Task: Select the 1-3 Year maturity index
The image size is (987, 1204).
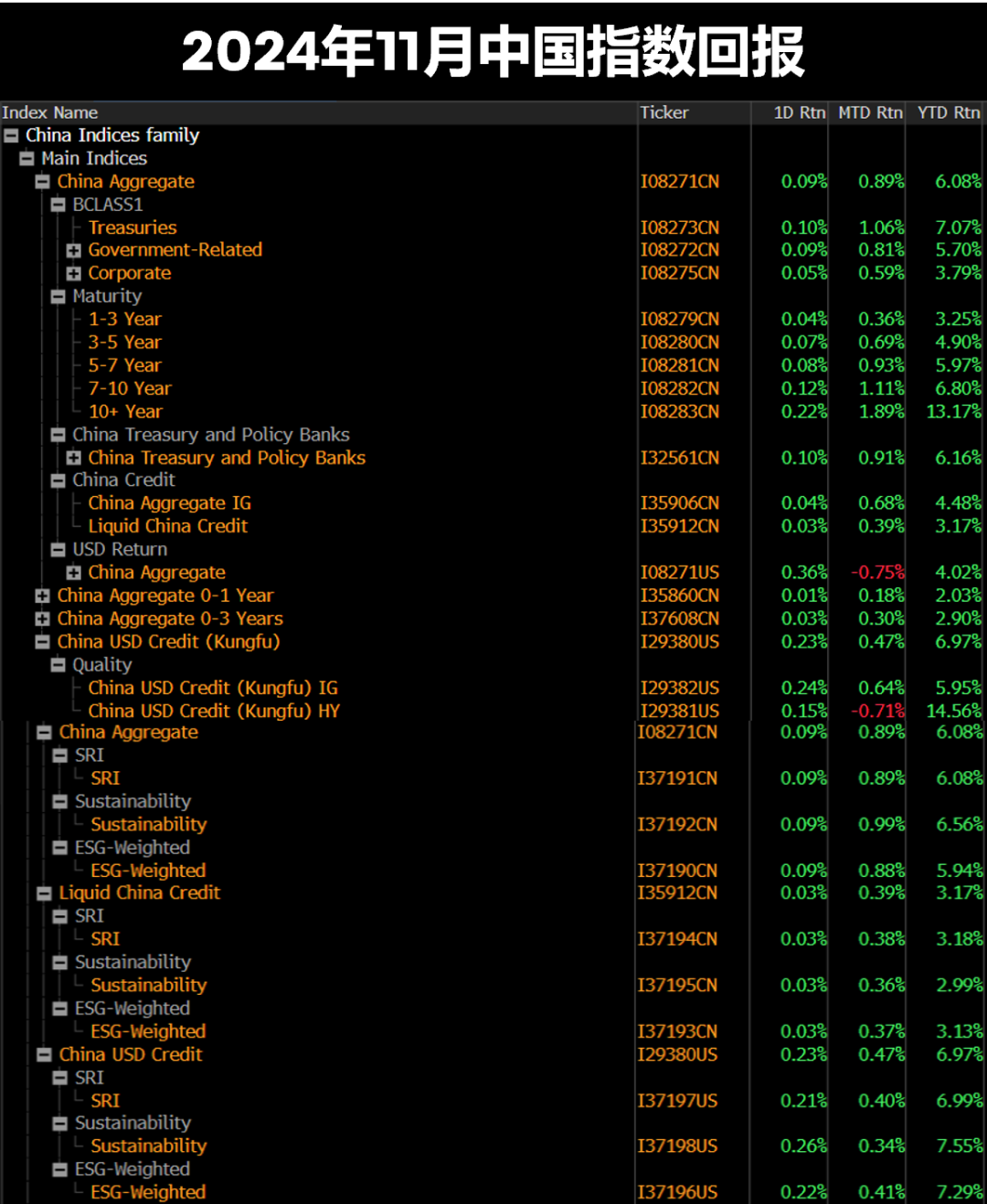Action: point(124,319)
